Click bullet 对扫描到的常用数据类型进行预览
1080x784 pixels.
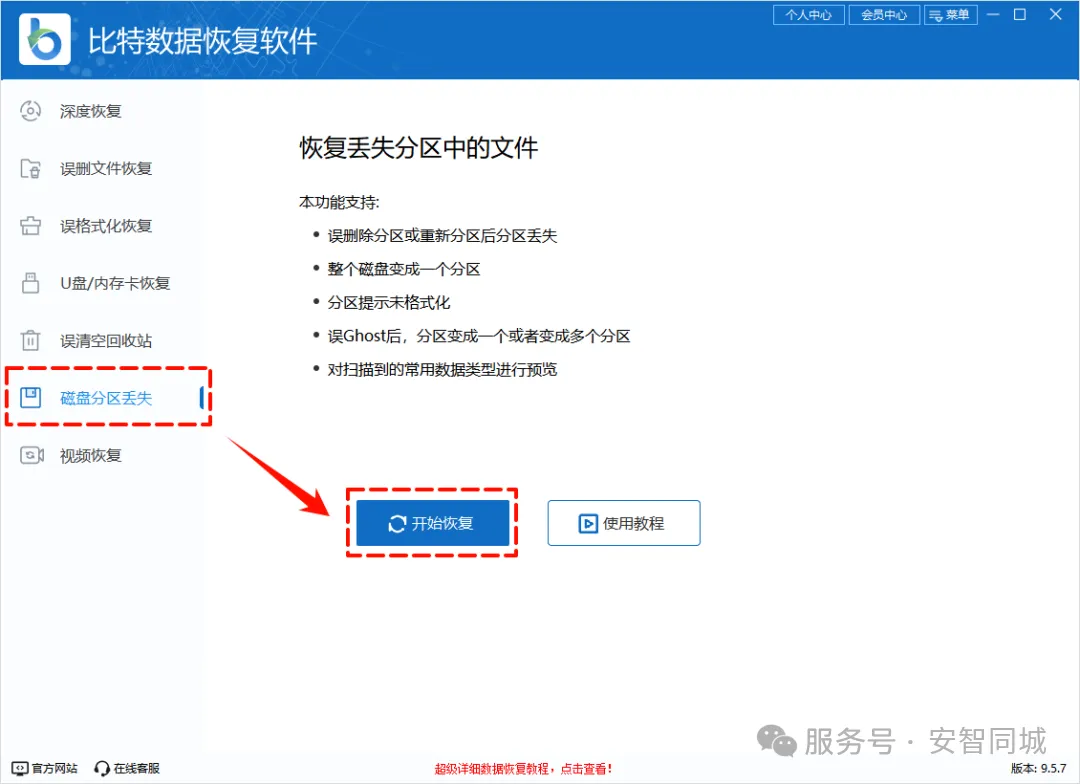pos(442,369)
